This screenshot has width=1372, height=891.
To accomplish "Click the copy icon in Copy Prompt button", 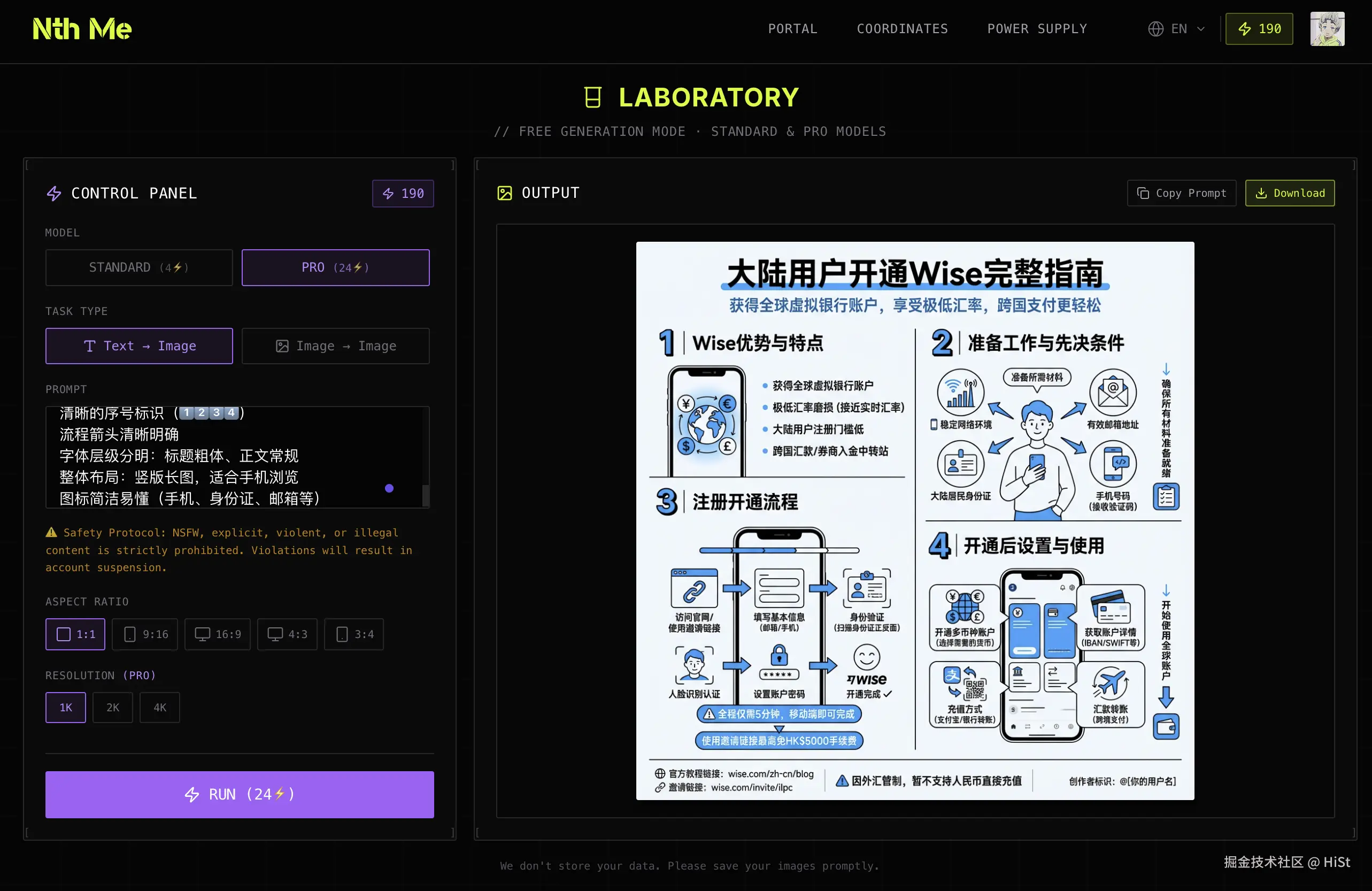I will coord(1144,193).
